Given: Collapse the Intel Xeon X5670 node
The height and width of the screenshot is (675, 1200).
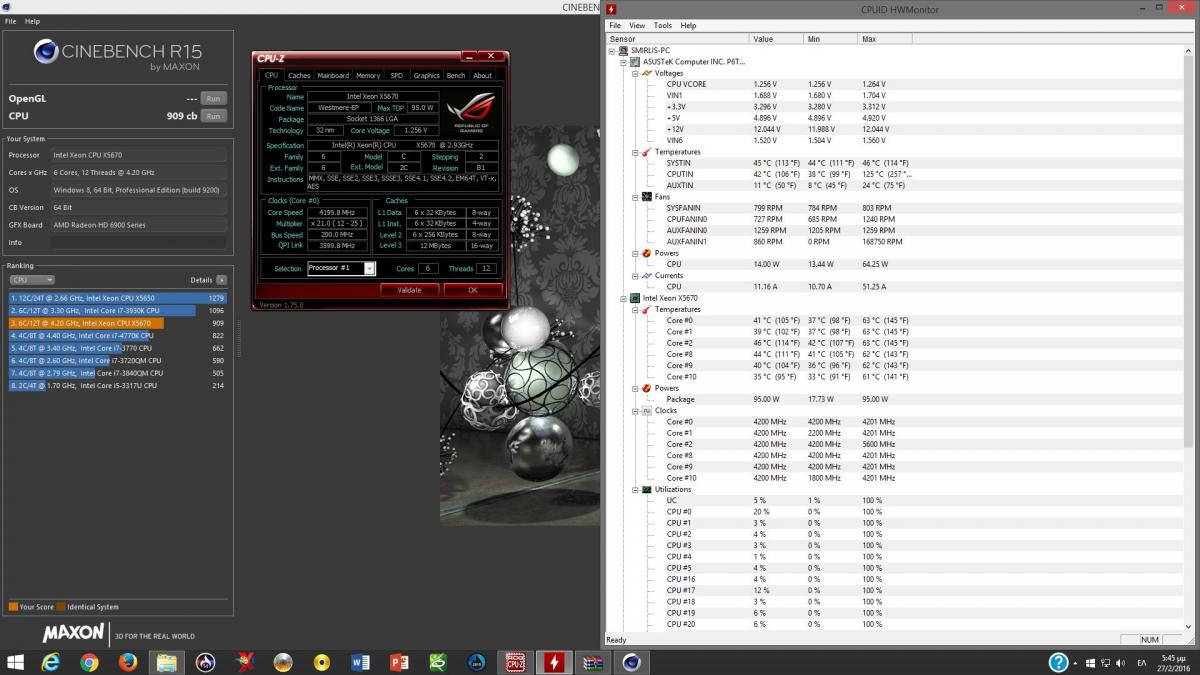Looking at the screenshot, I should pos(622,298).
